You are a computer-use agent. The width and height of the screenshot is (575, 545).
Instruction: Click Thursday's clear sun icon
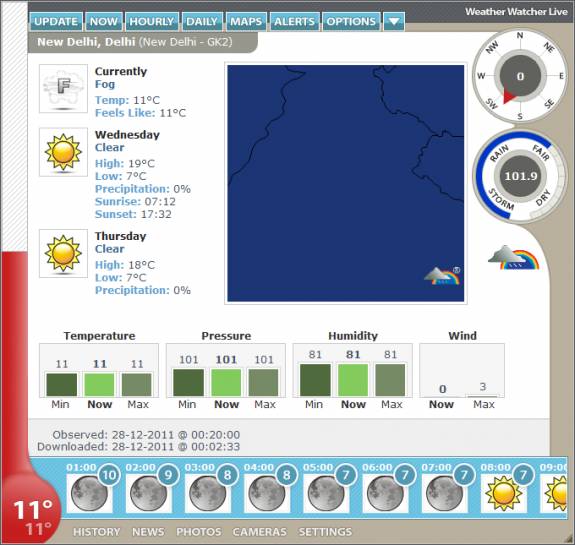(x=63, y=253)
